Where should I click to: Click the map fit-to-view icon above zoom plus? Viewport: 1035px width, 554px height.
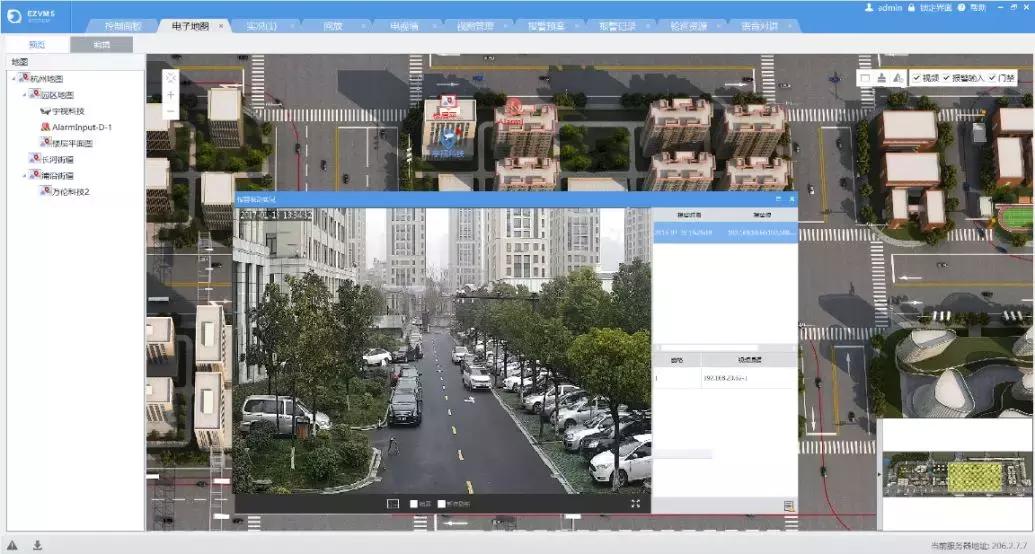171,78
